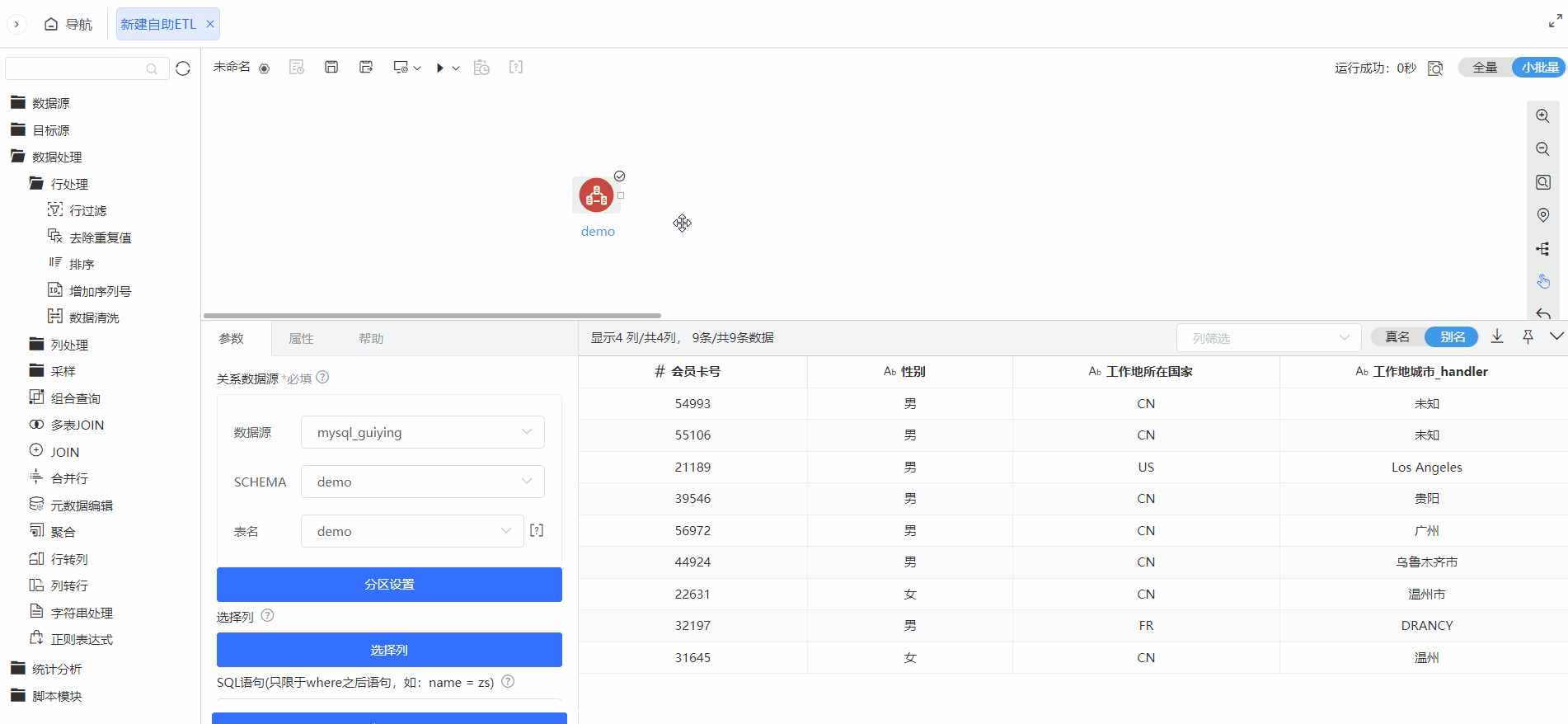Open the 数据源 mysql_guiying dropdown

coord(422,432)
